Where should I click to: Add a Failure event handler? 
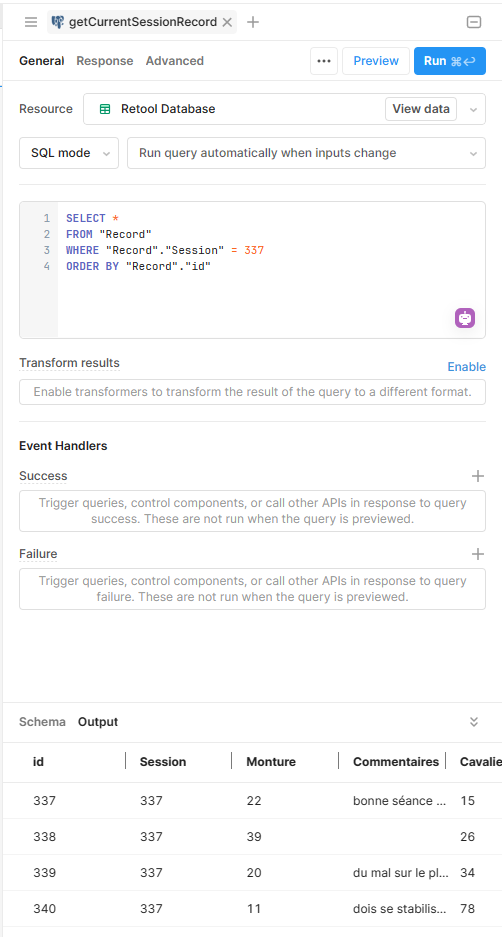tap(477, 554)
